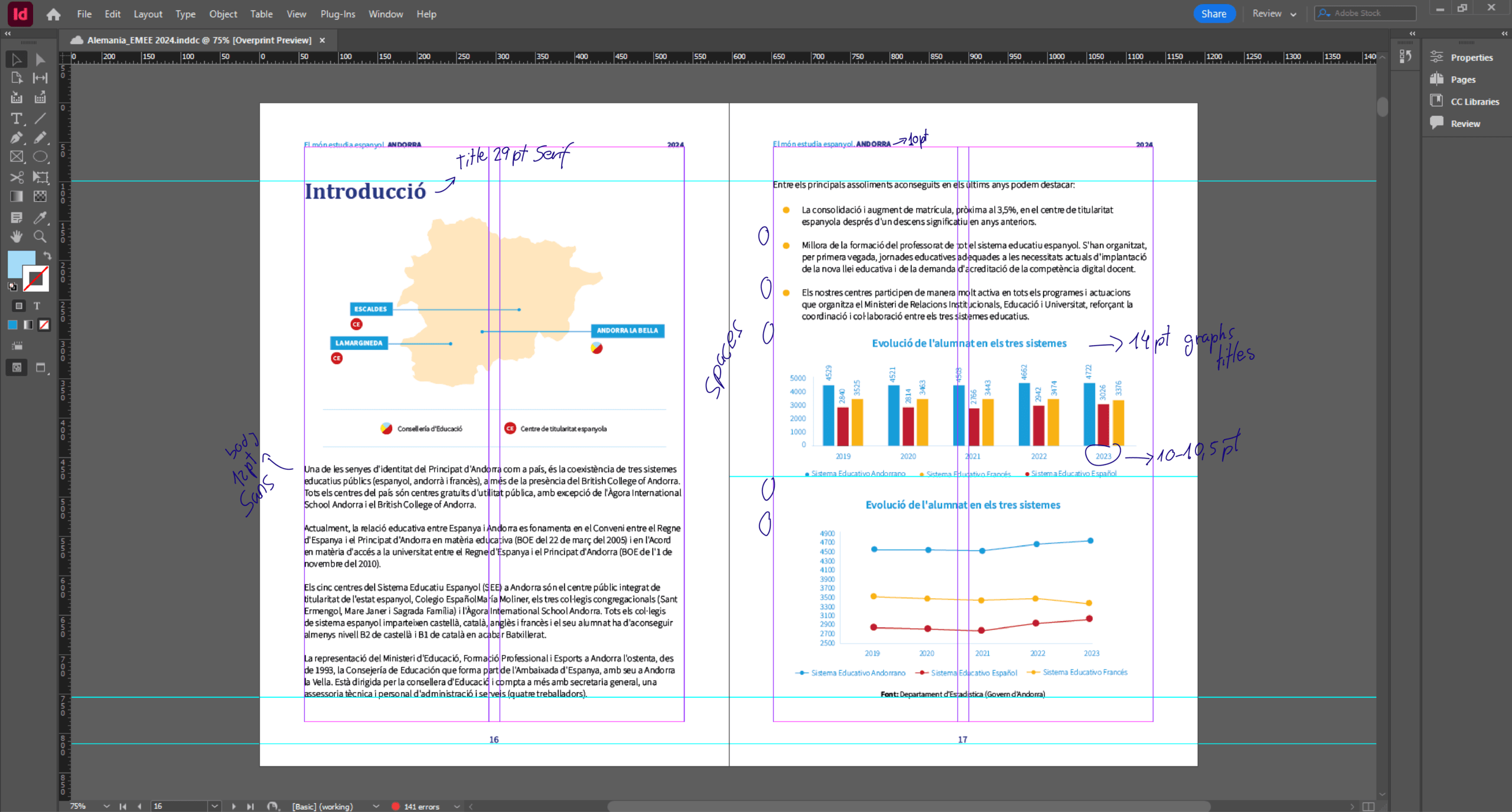Image resolution: width=1512 pixels, height=812 pixels.
Task: Apply None color button in toolbox
Action: tap(44, 324)
